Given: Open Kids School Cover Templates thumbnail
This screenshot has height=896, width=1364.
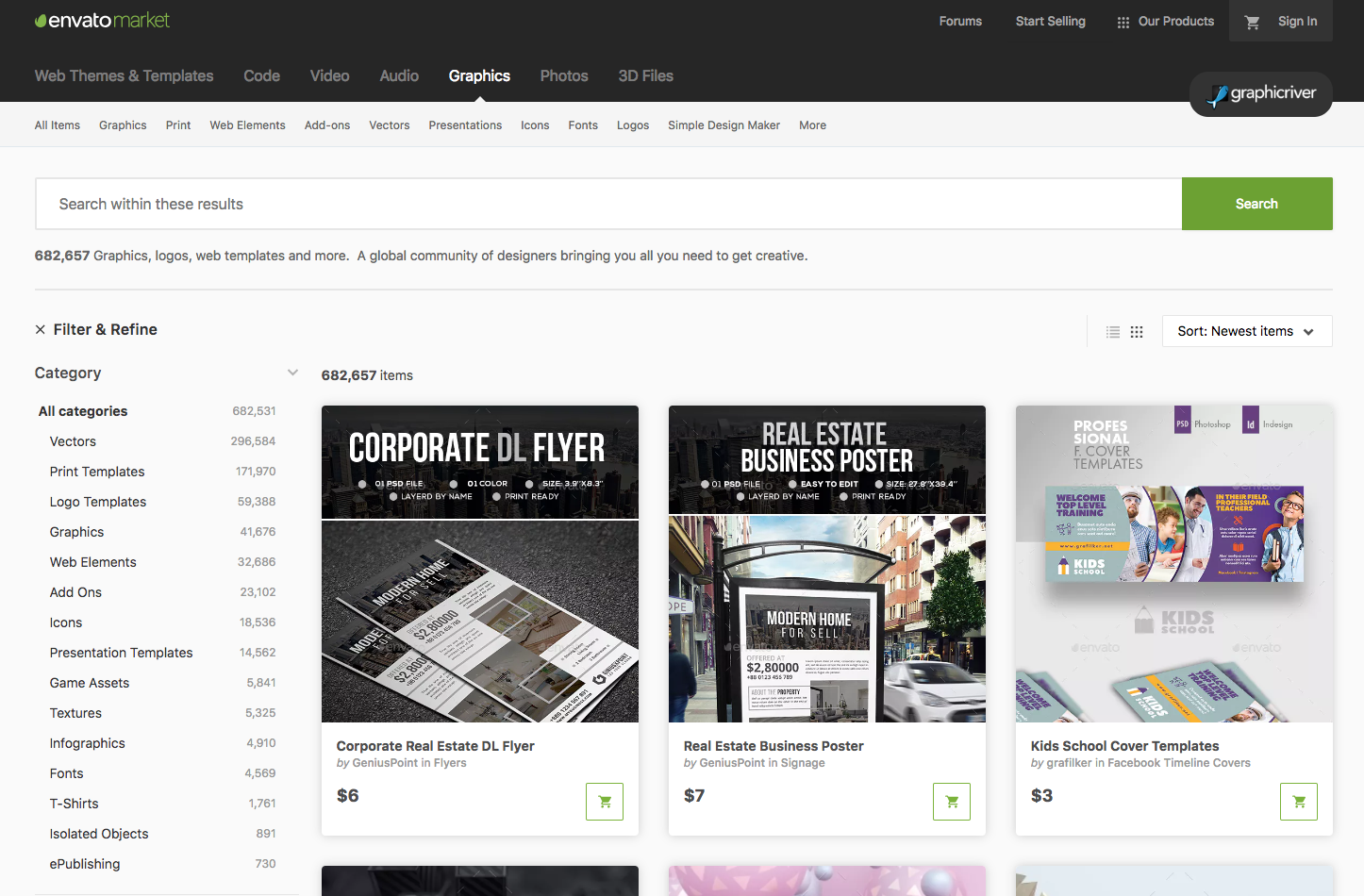Looking at the screenshot, I should pos(1174,564).
